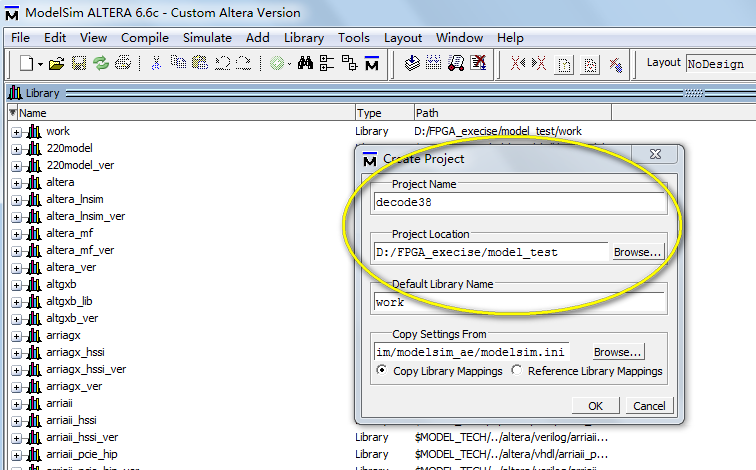Click the Open folder toolbar icon
Viewport: 756px width, 470px height.
56,63
